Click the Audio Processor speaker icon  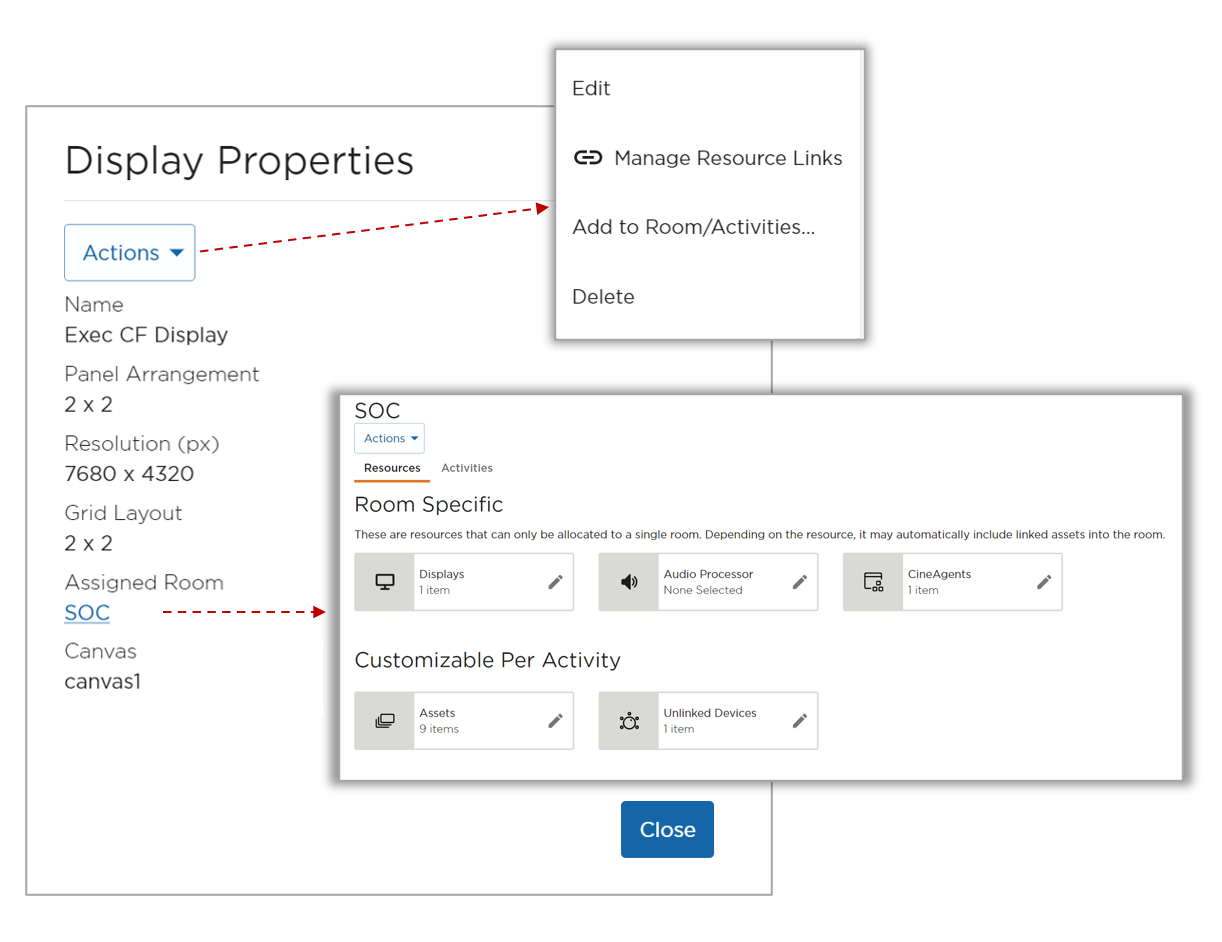pyautogui.click(x=628, y=581)
